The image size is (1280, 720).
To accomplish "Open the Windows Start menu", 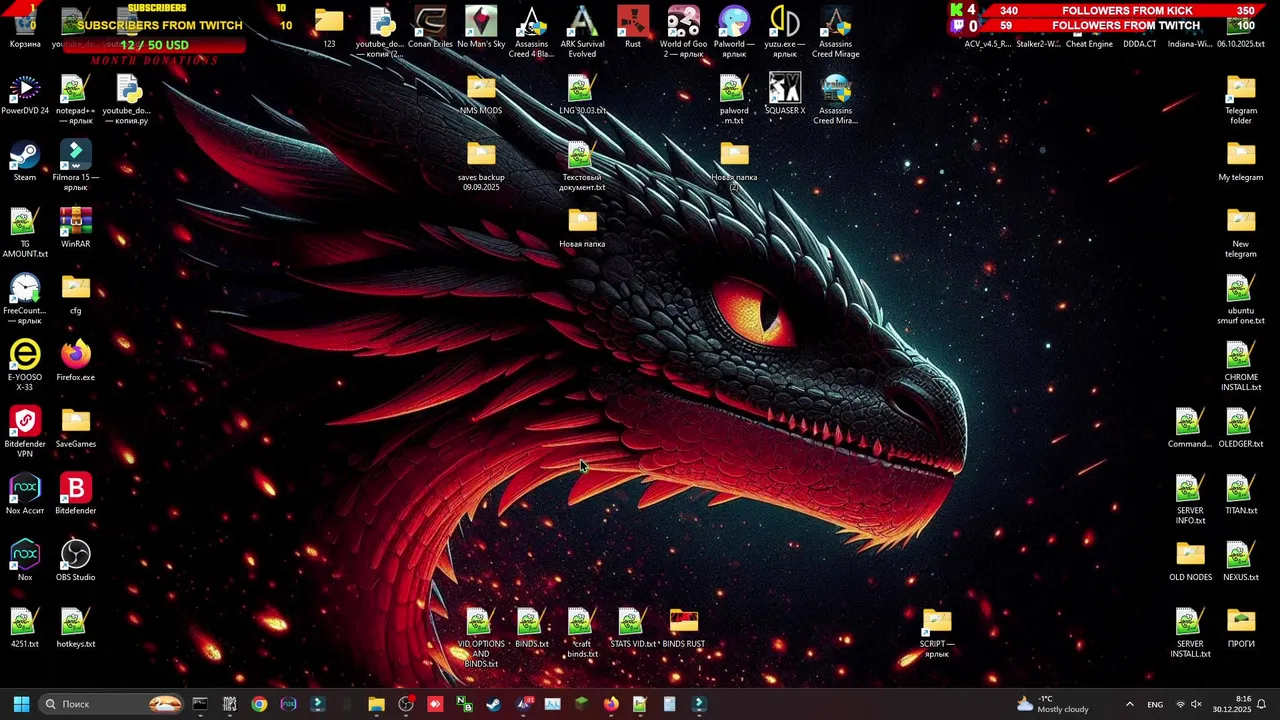I will coord(21,704).
